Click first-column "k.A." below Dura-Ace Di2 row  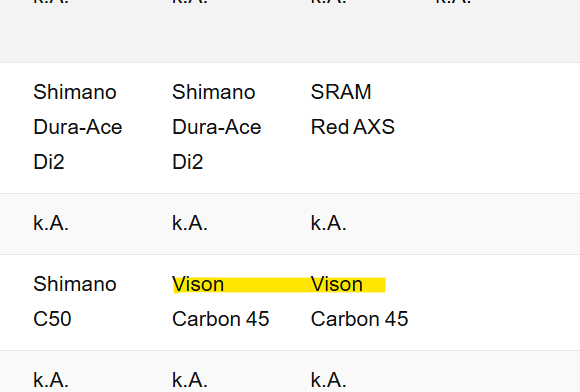(51, 223)
